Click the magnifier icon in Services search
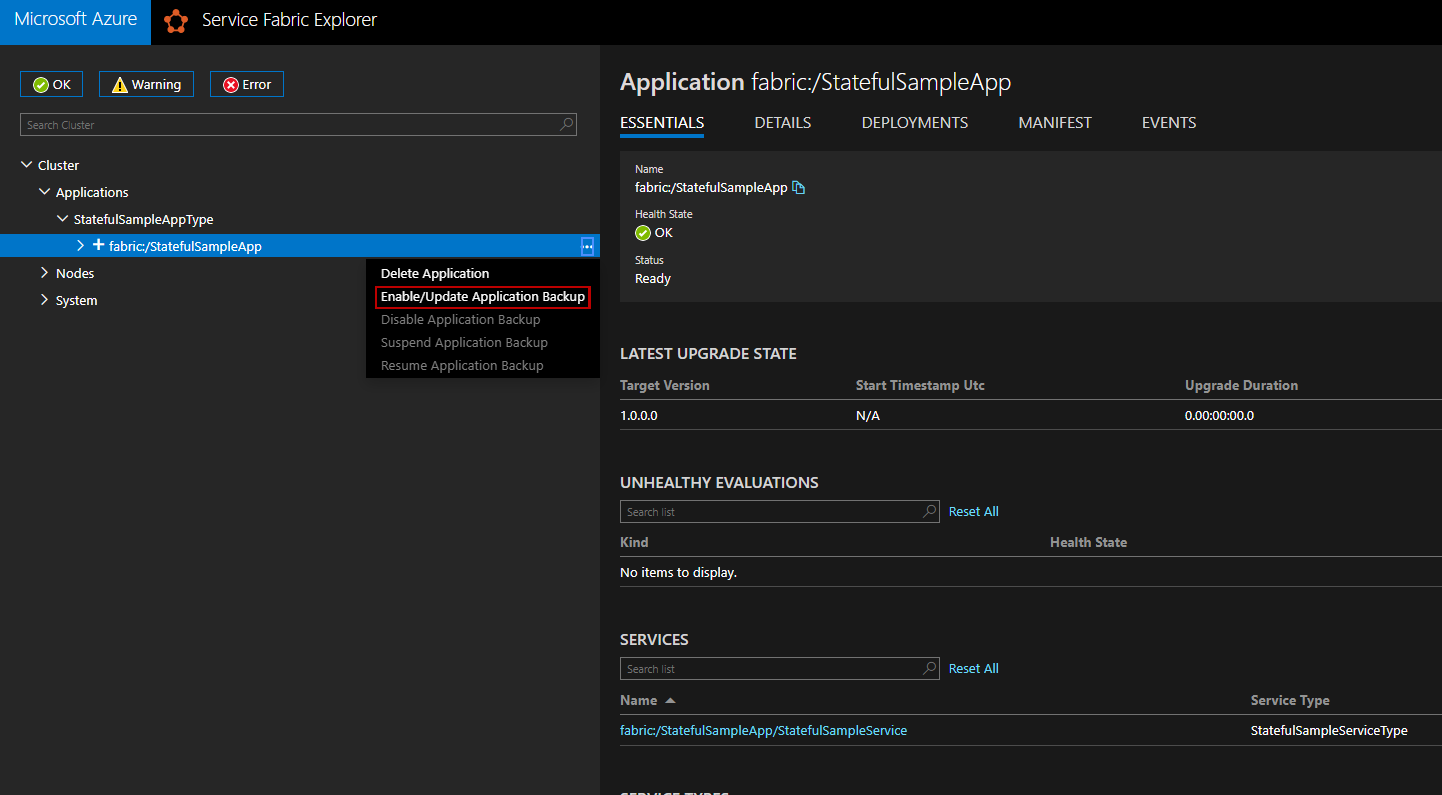 (929, 668)
